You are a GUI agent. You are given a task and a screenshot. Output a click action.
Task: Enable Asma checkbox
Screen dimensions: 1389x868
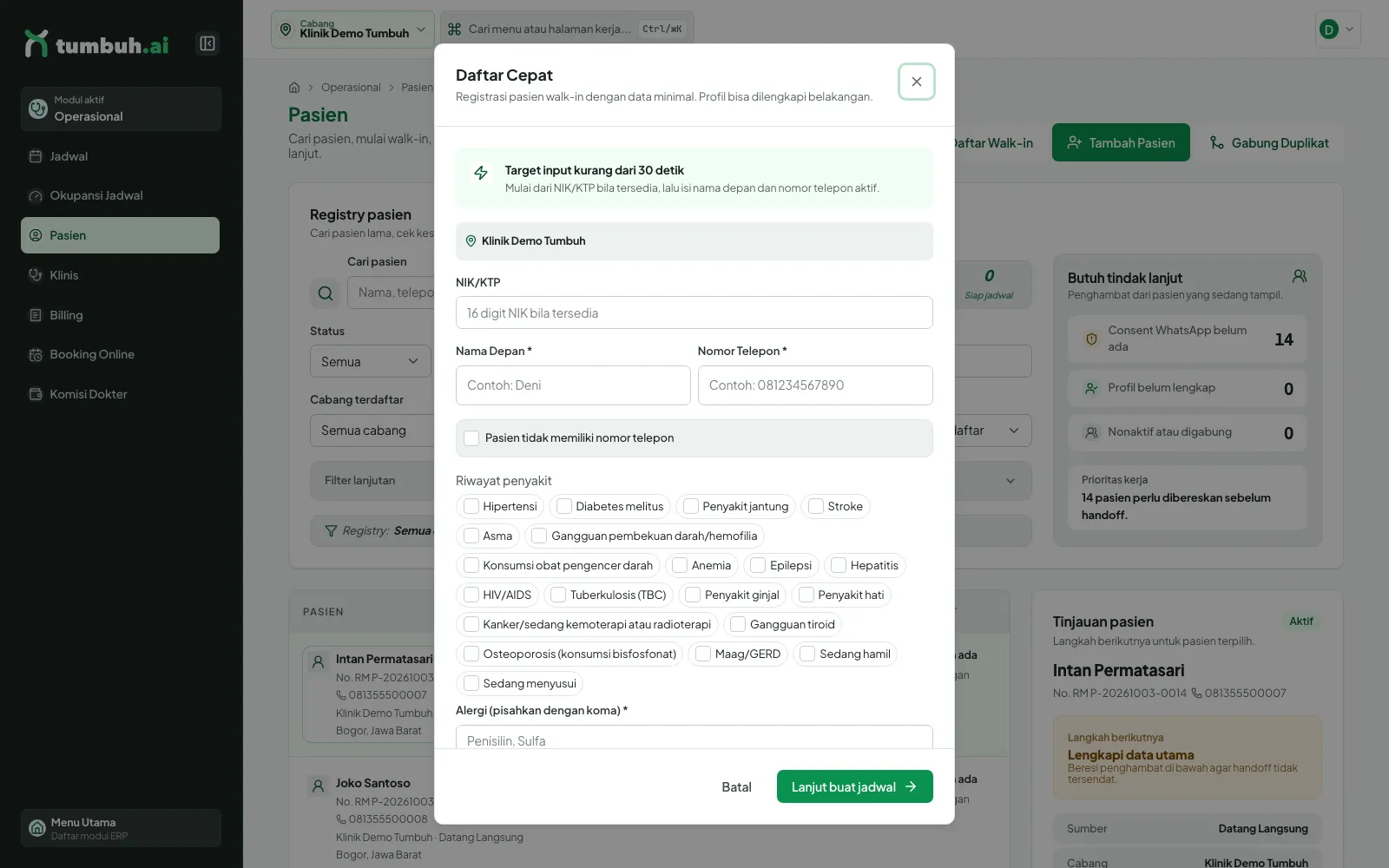pyautogui.click(x=471, y=536)
